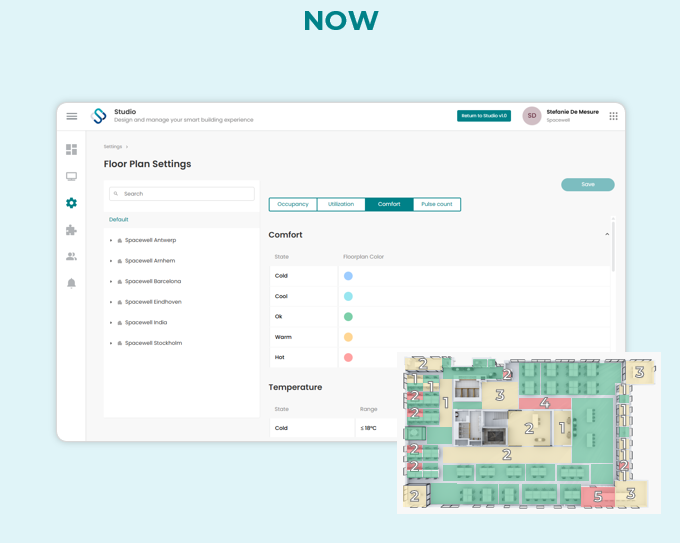The image size is (680, 543).
Task: Open the Cold state color swatch
Action: [x=348, y=276]
